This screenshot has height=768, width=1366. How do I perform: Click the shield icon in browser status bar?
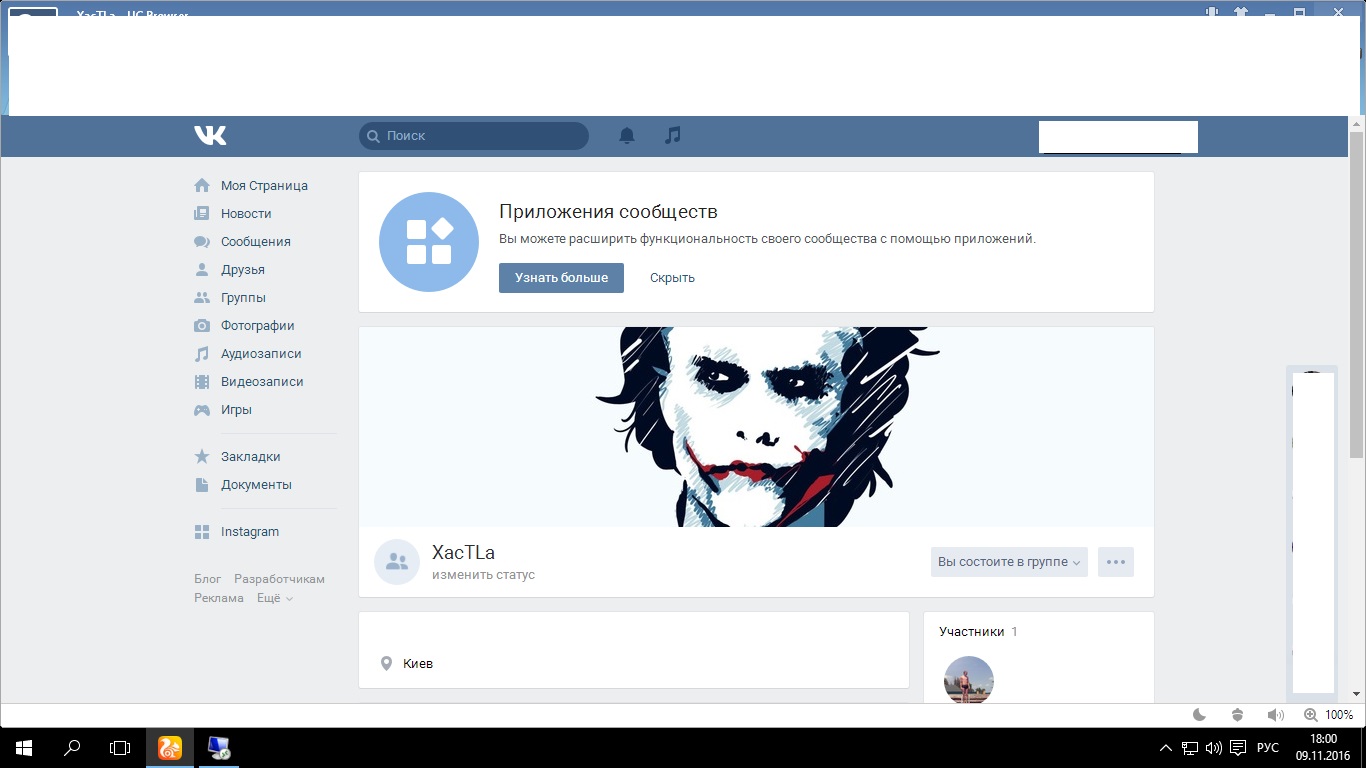[1238, 715]
